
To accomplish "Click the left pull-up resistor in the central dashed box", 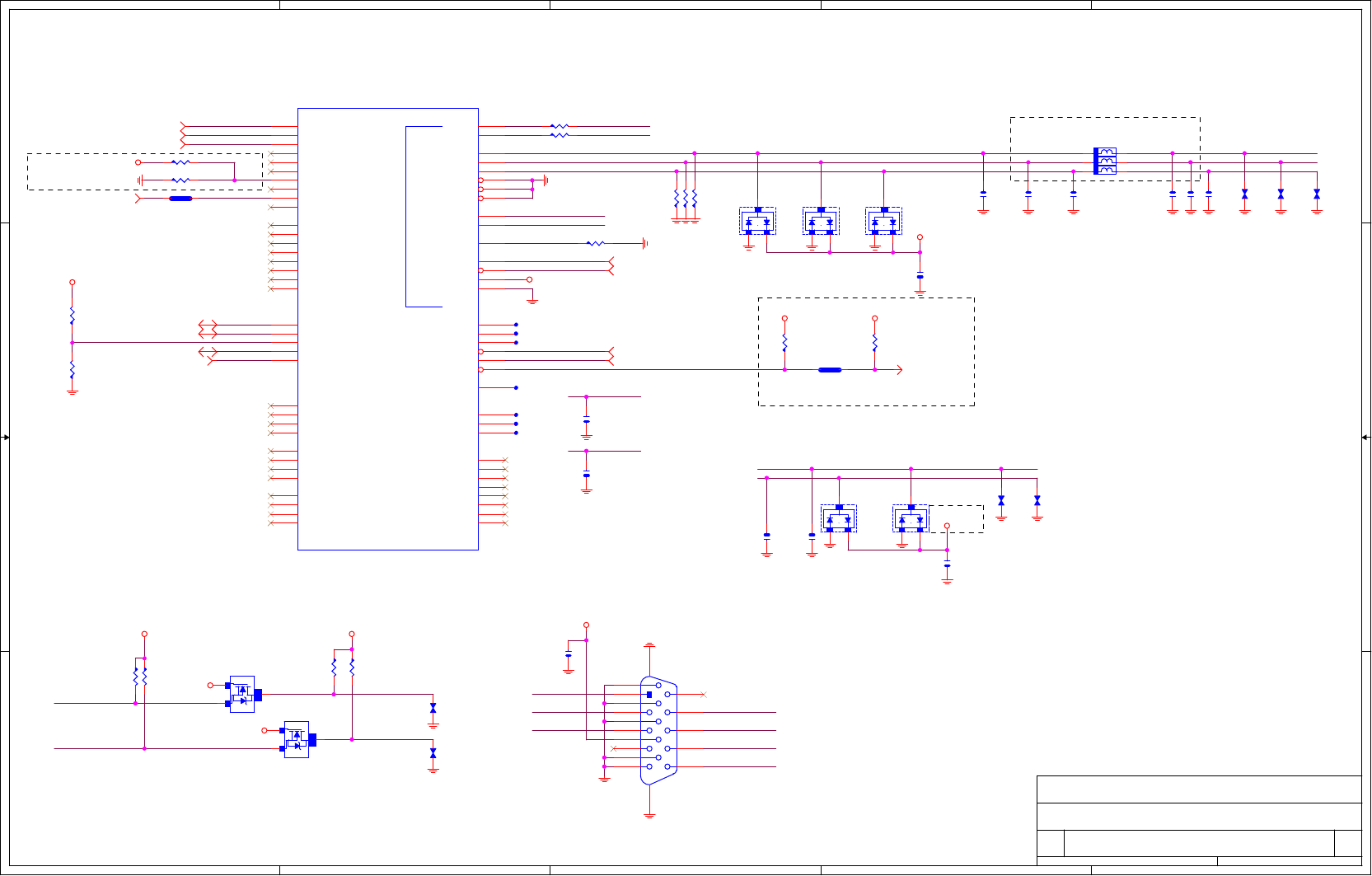I will pos(784,343).
